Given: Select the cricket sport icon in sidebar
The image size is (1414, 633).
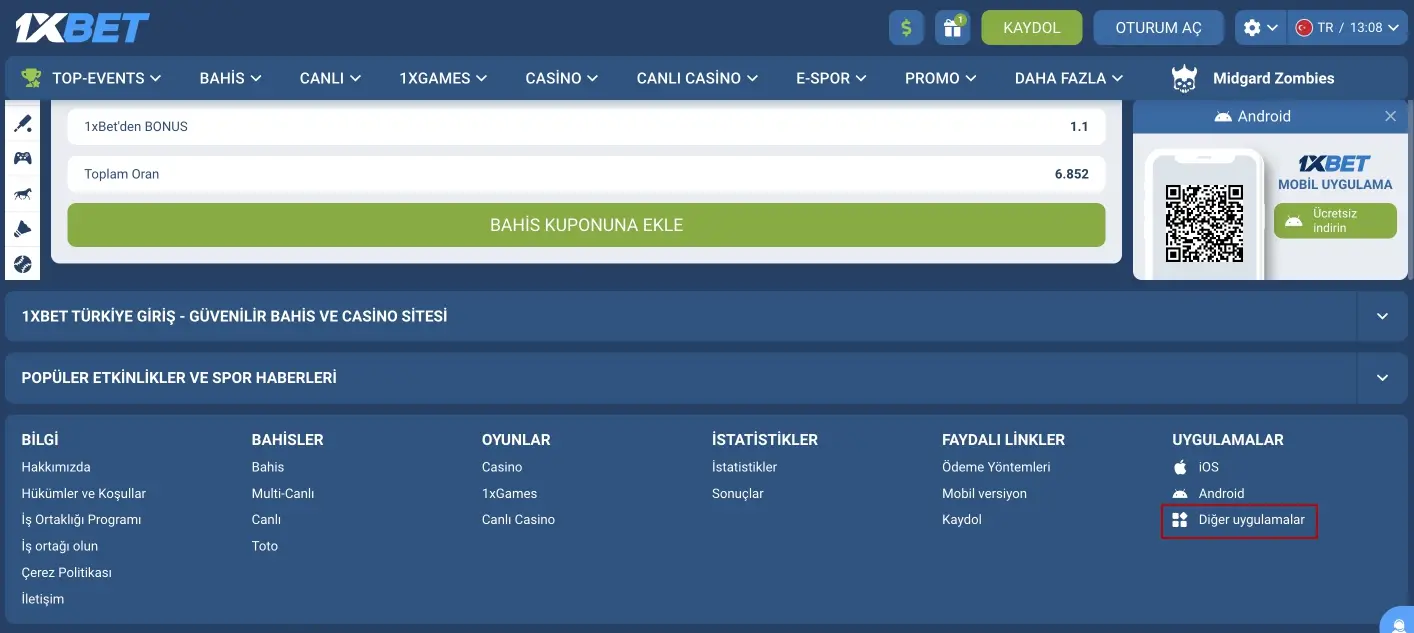Looking at the screenshot, I should point(22,124).
